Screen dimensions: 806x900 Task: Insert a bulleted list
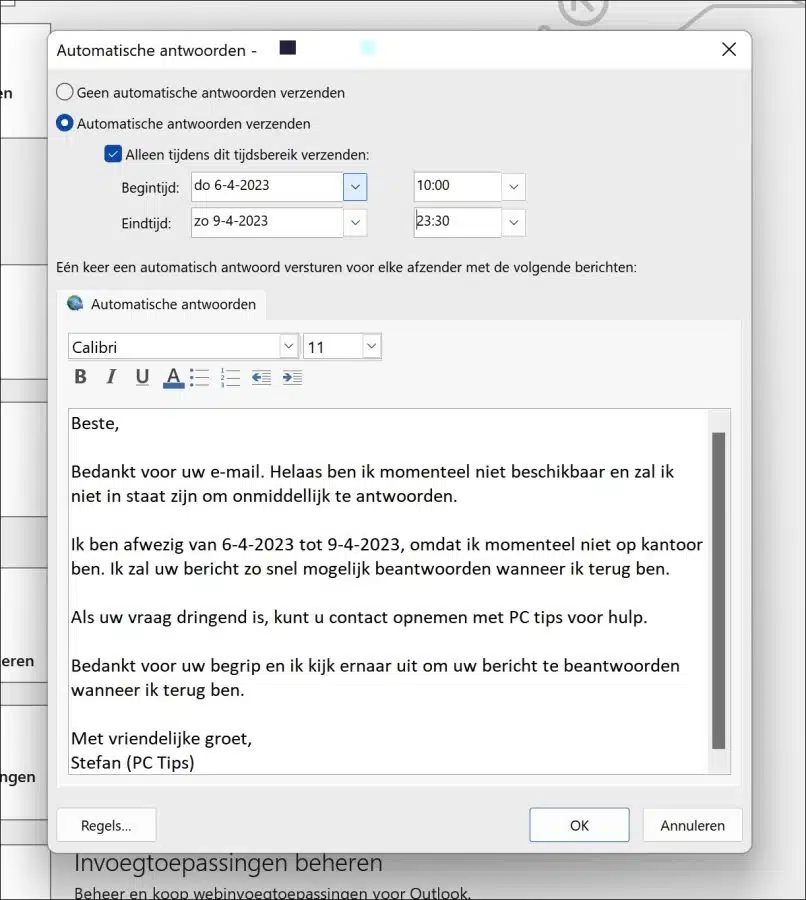[199, 377]
